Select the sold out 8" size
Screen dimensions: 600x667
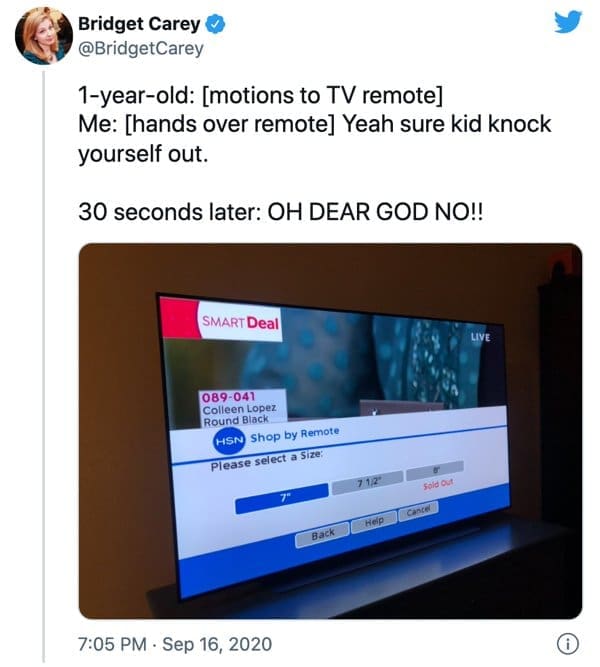click(435, 471)
